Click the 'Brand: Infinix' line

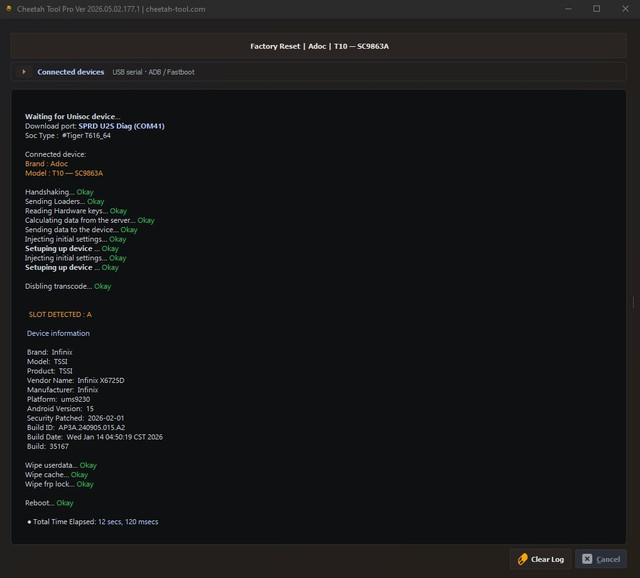(x=50, y=352)
